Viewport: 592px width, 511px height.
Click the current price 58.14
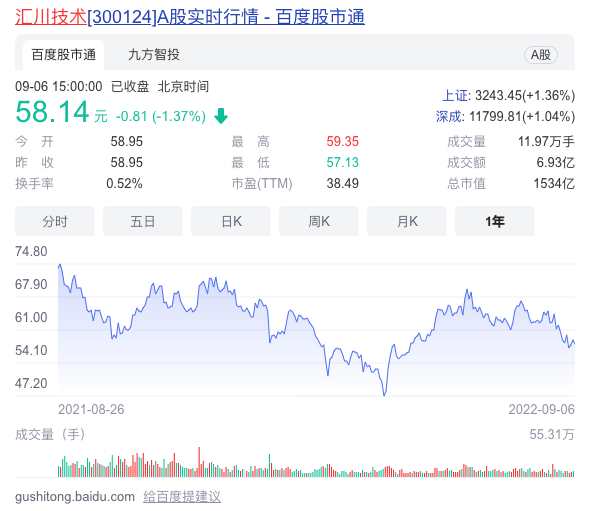point(52,112)
